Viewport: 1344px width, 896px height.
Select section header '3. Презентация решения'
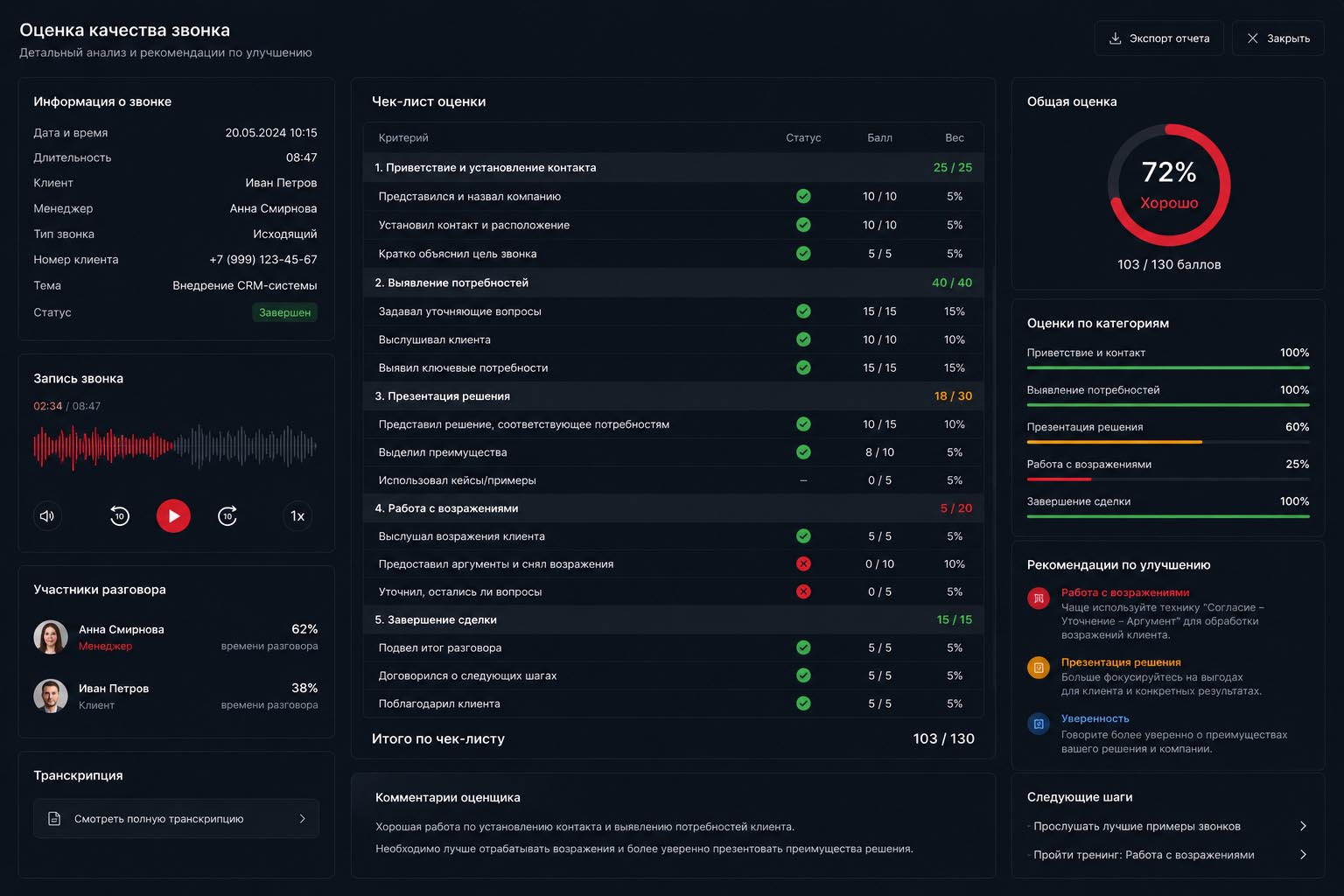(674, 395)
